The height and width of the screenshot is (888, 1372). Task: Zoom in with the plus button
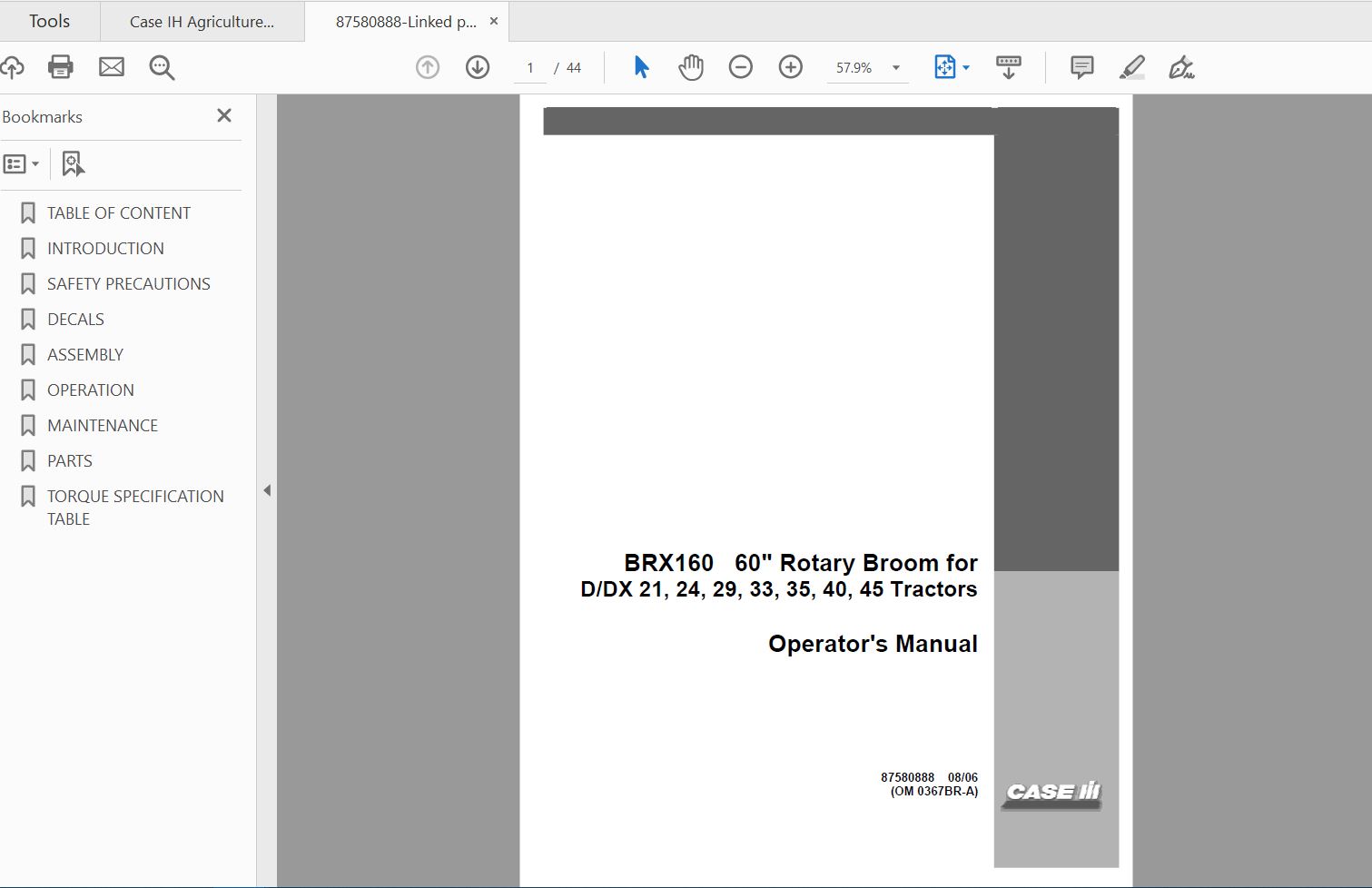click(791, 67)
